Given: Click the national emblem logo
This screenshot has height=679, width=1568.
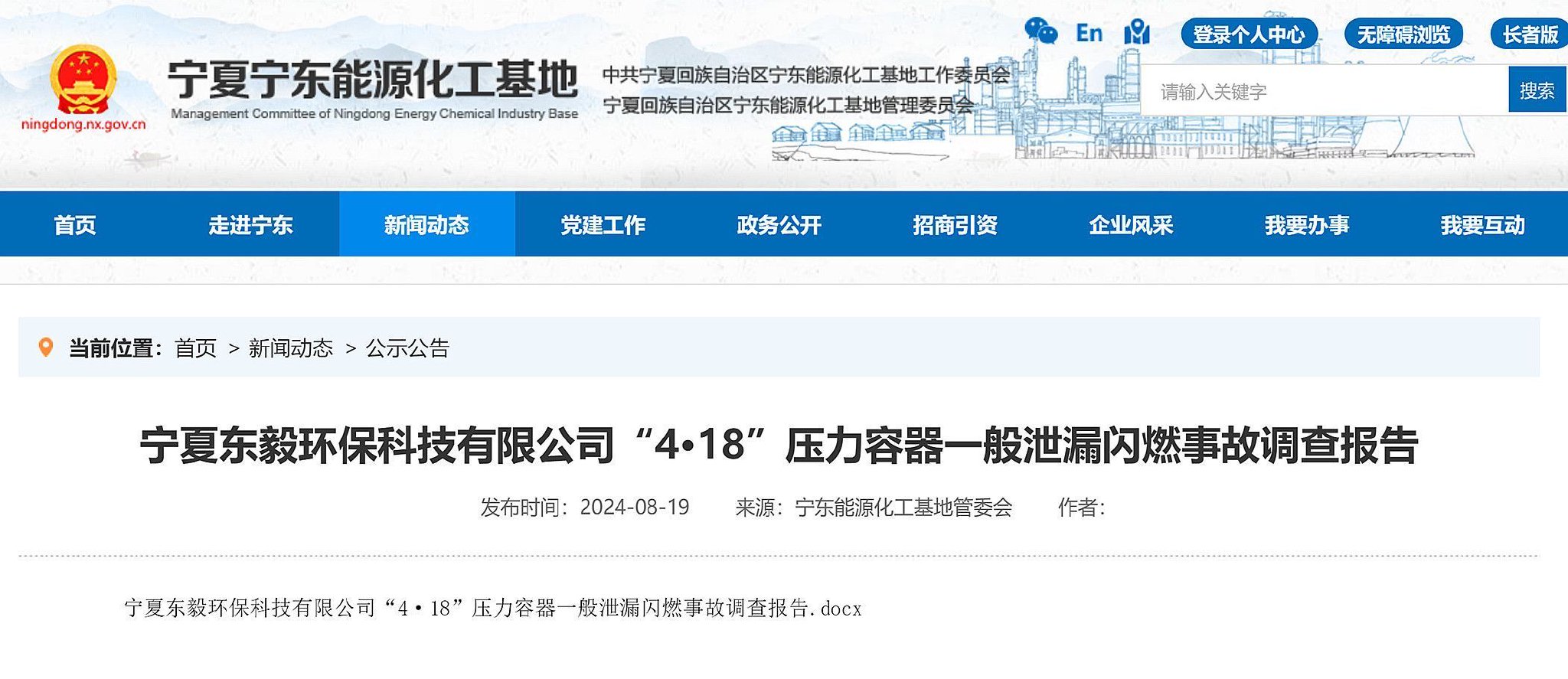Looking at the screenshot, I should 83,79.
